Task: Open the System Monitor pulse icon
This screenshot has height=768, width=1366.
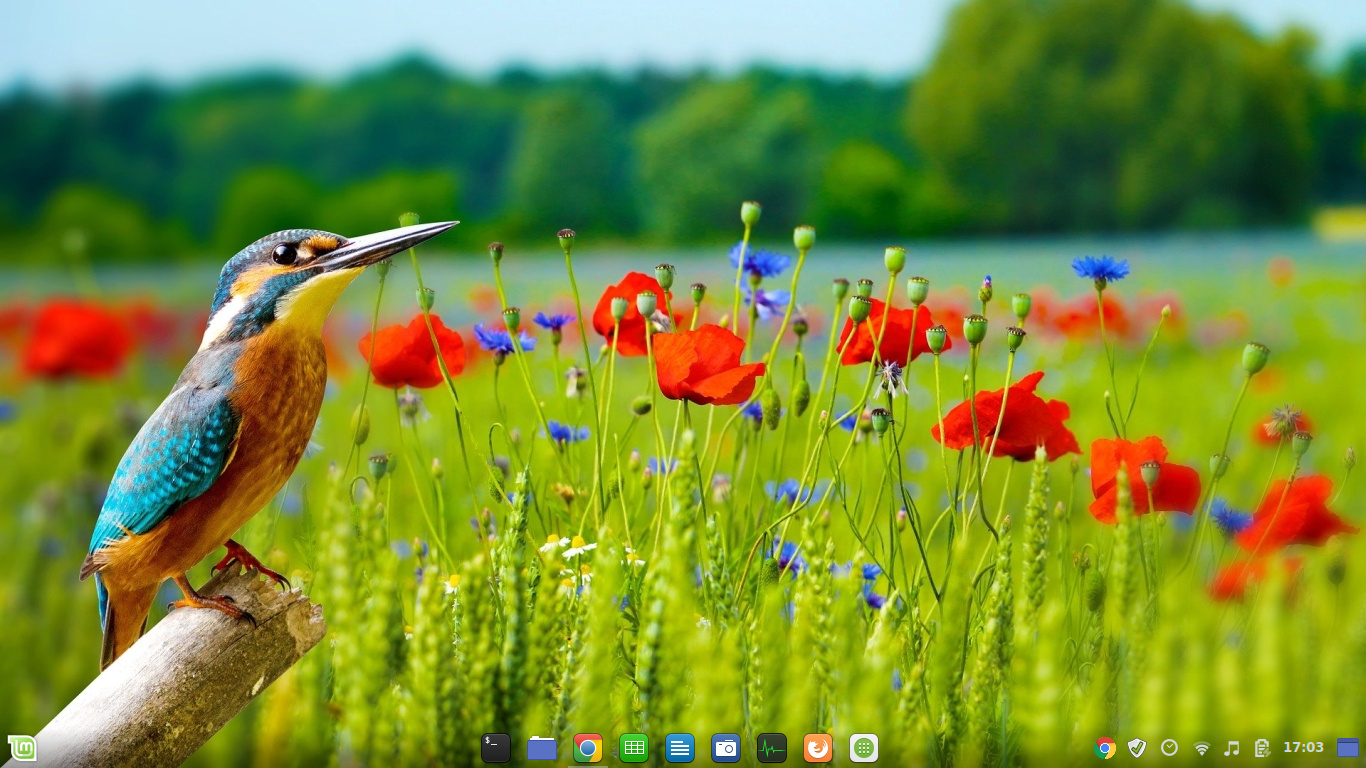Action: (772, 748)
